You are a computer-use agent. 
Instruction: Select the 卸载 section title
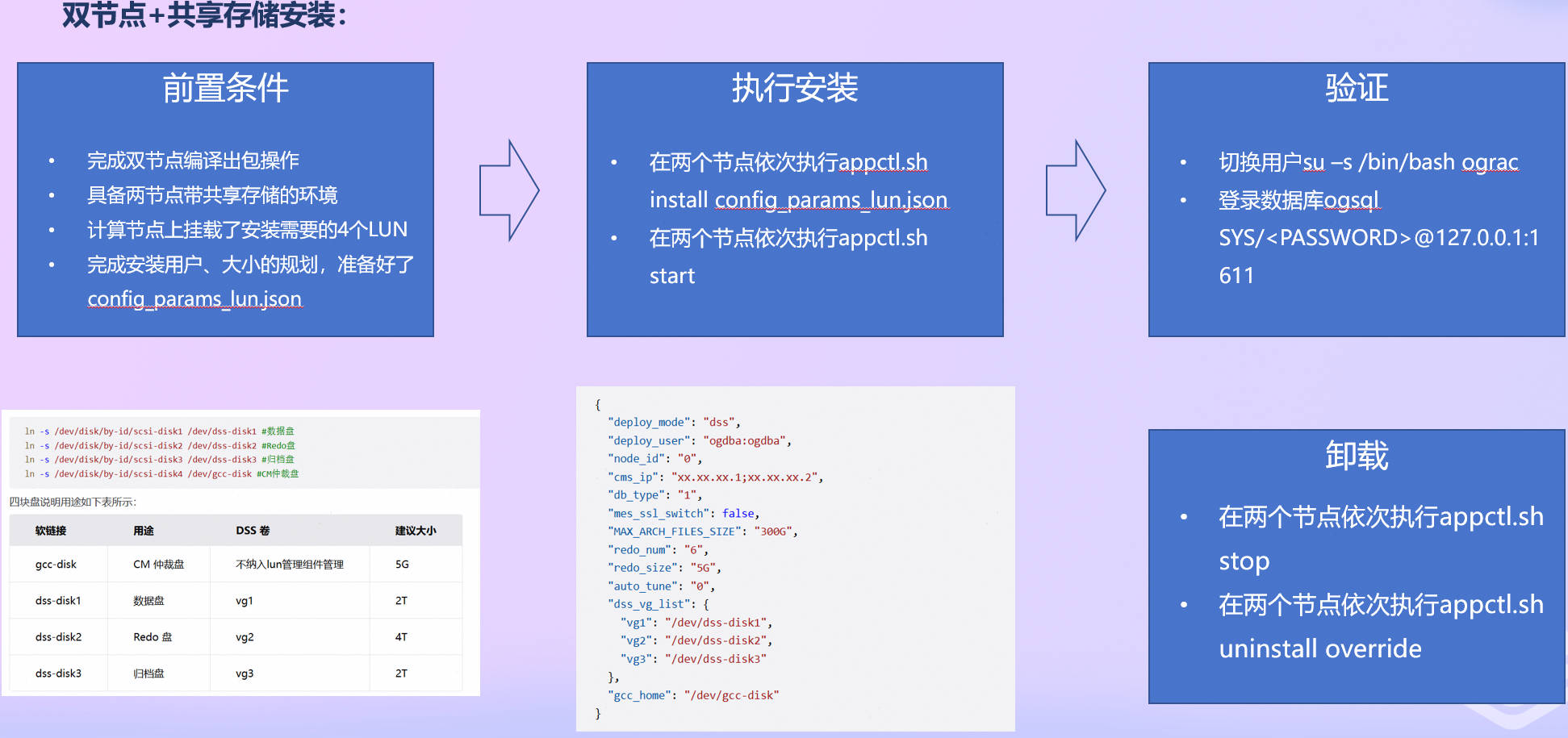[1356, 457]
